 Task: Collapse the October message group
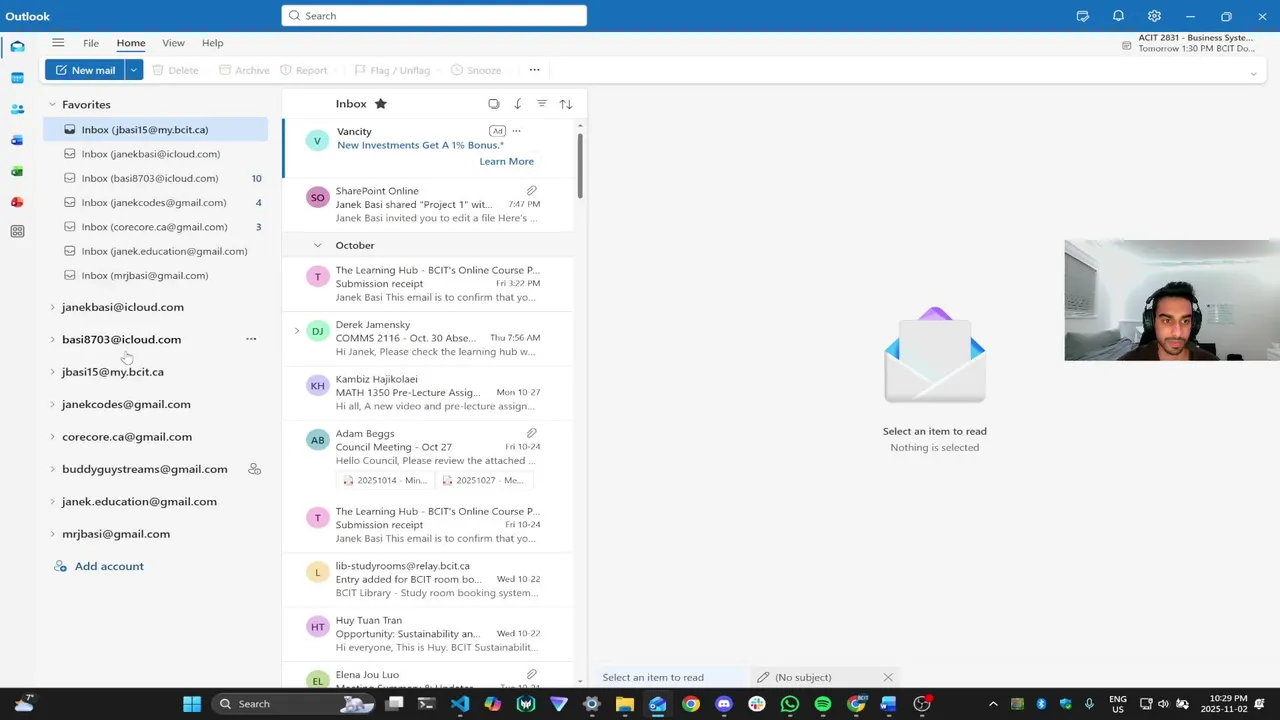click(x=317, y=245)
